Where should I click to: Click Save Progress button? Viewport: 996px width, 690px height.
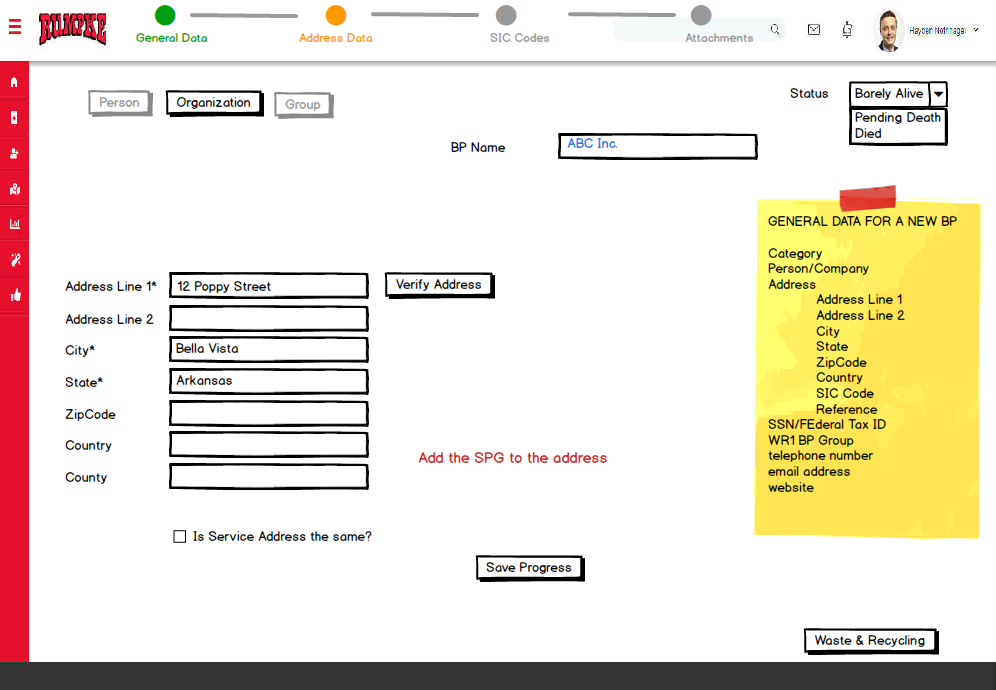529,568
